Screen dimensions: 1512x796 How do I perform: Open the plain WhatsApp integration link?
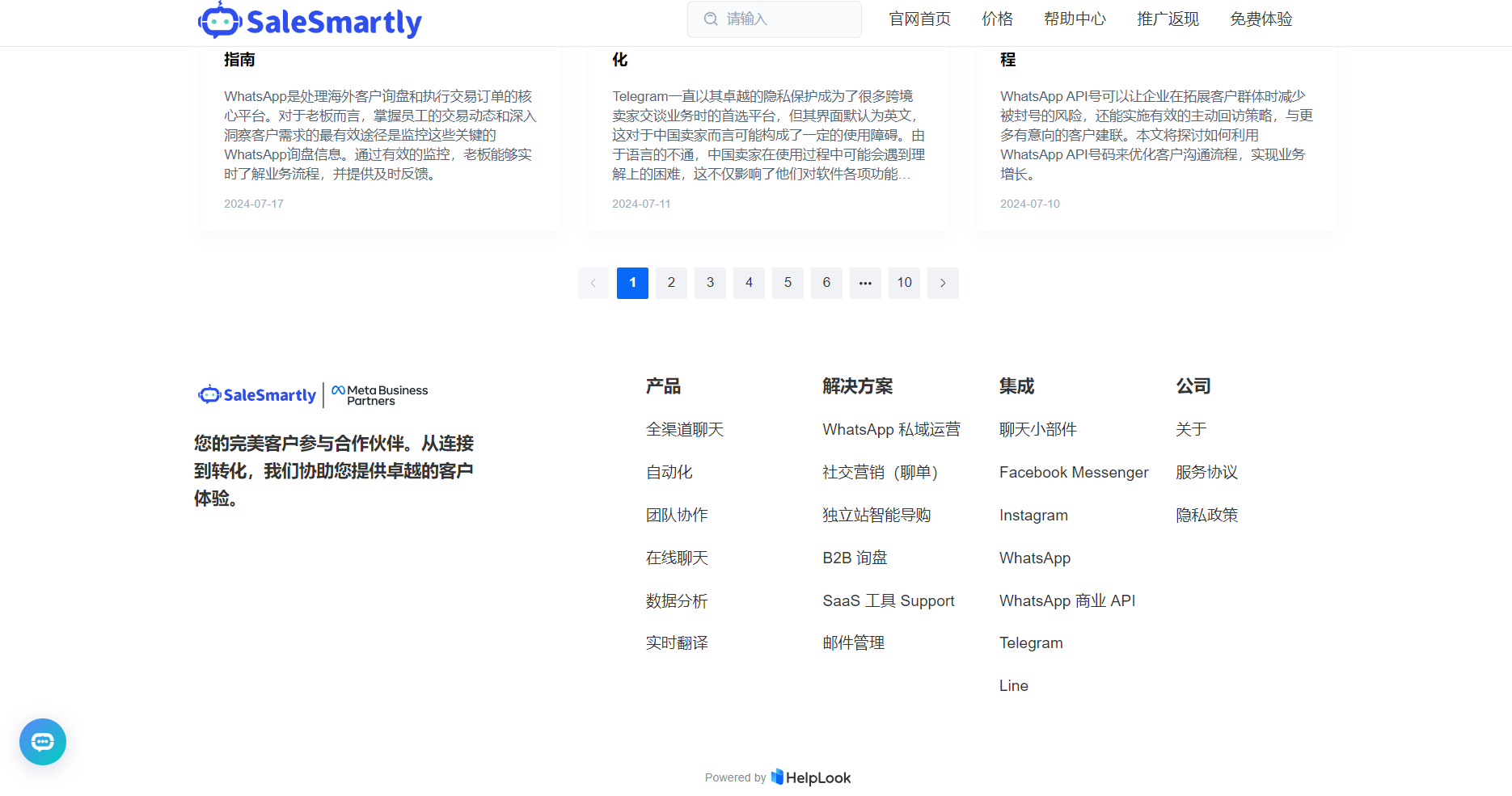(x=1035, y=558)
